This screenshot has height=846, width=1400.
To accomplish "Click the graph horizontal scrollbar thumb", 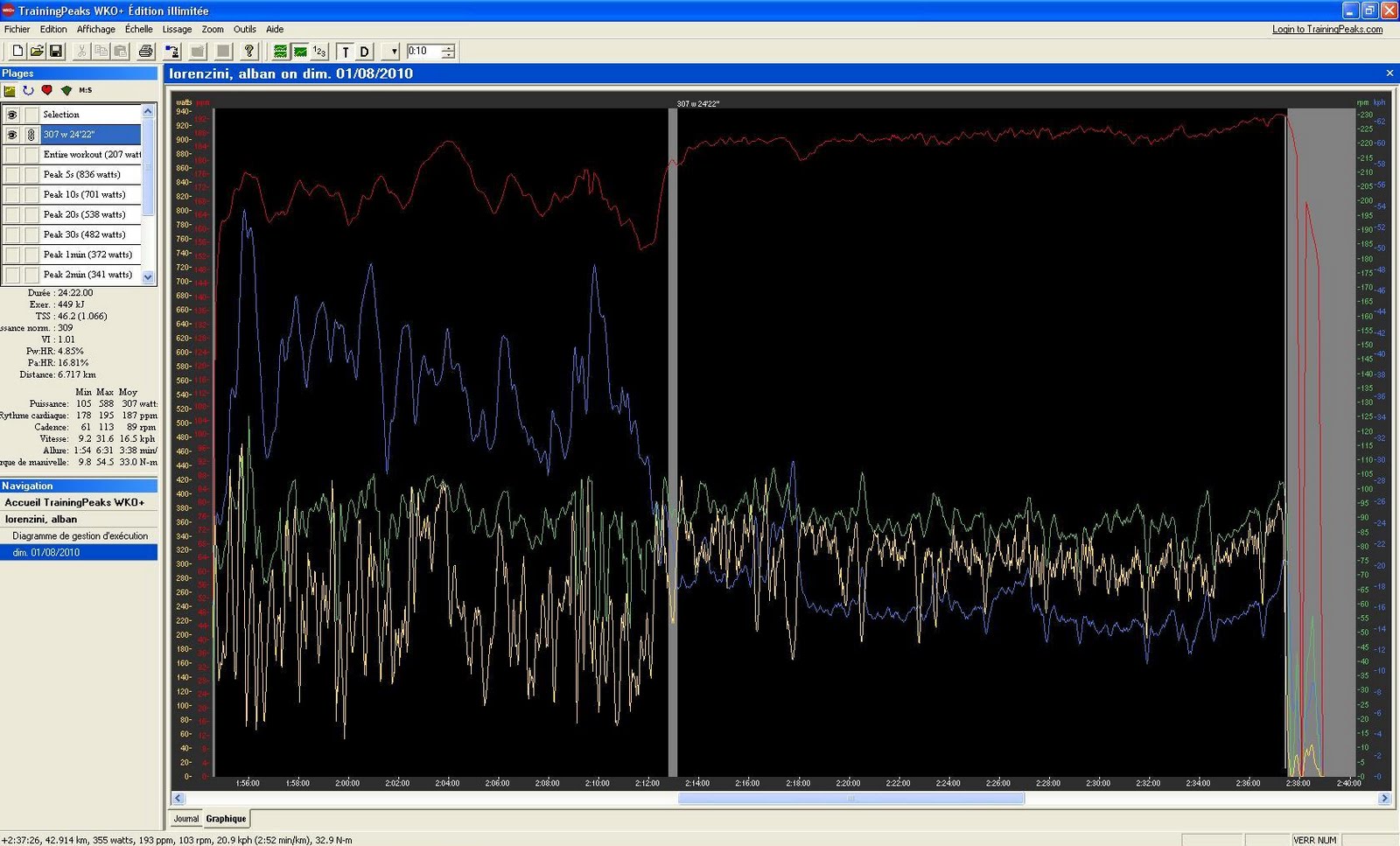I will 850,798.
